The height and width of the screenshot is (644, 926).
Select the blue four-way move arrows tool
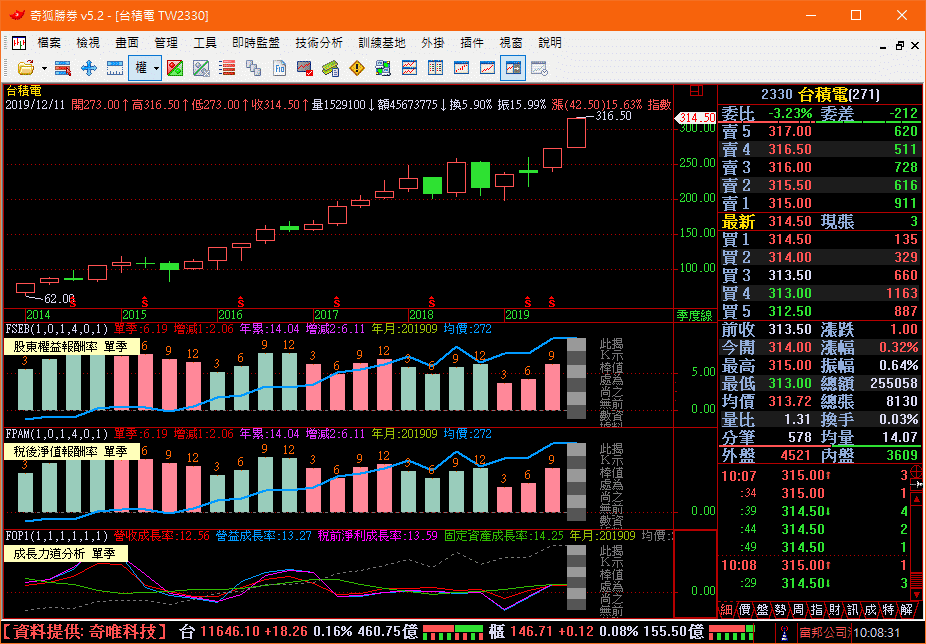89,69
